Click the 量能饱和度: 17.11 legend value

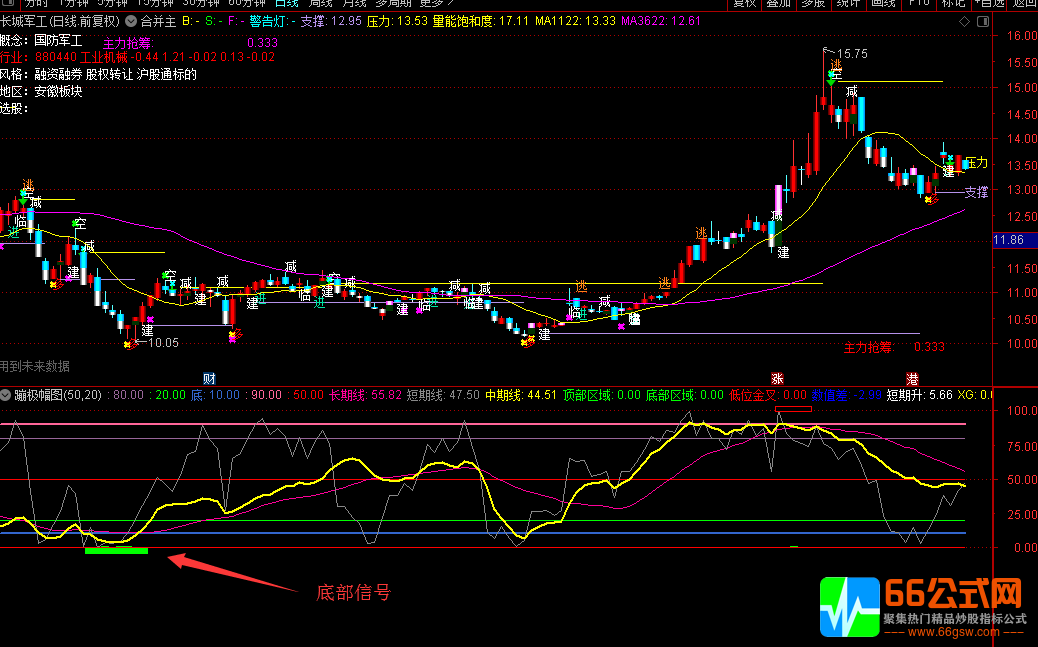click(481, 21)
